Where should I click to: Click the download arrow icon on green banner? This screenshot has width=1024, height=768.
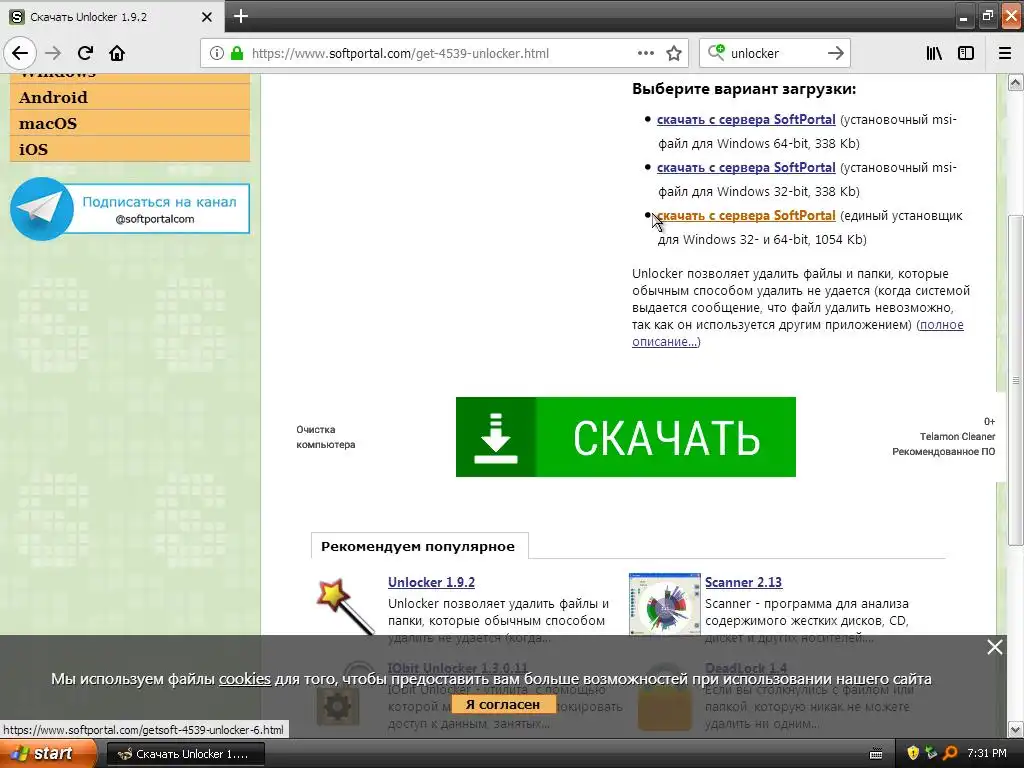(496, 437)
